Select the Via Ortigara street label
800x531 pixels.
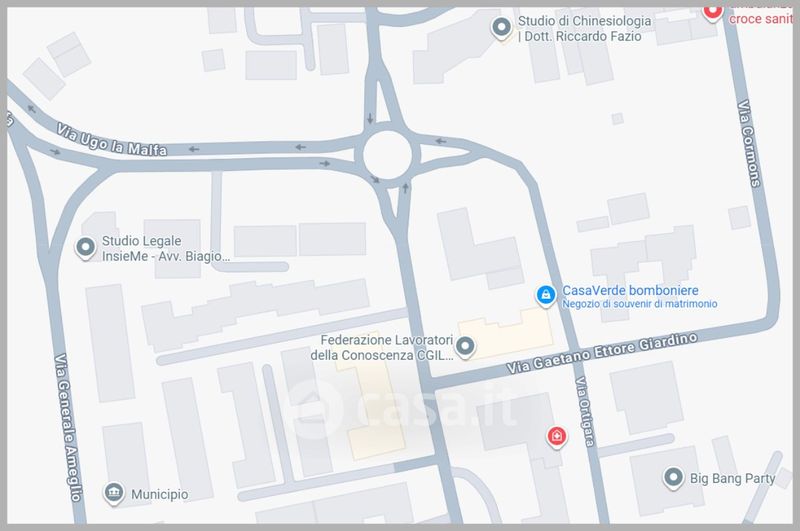tap(585, 412)
